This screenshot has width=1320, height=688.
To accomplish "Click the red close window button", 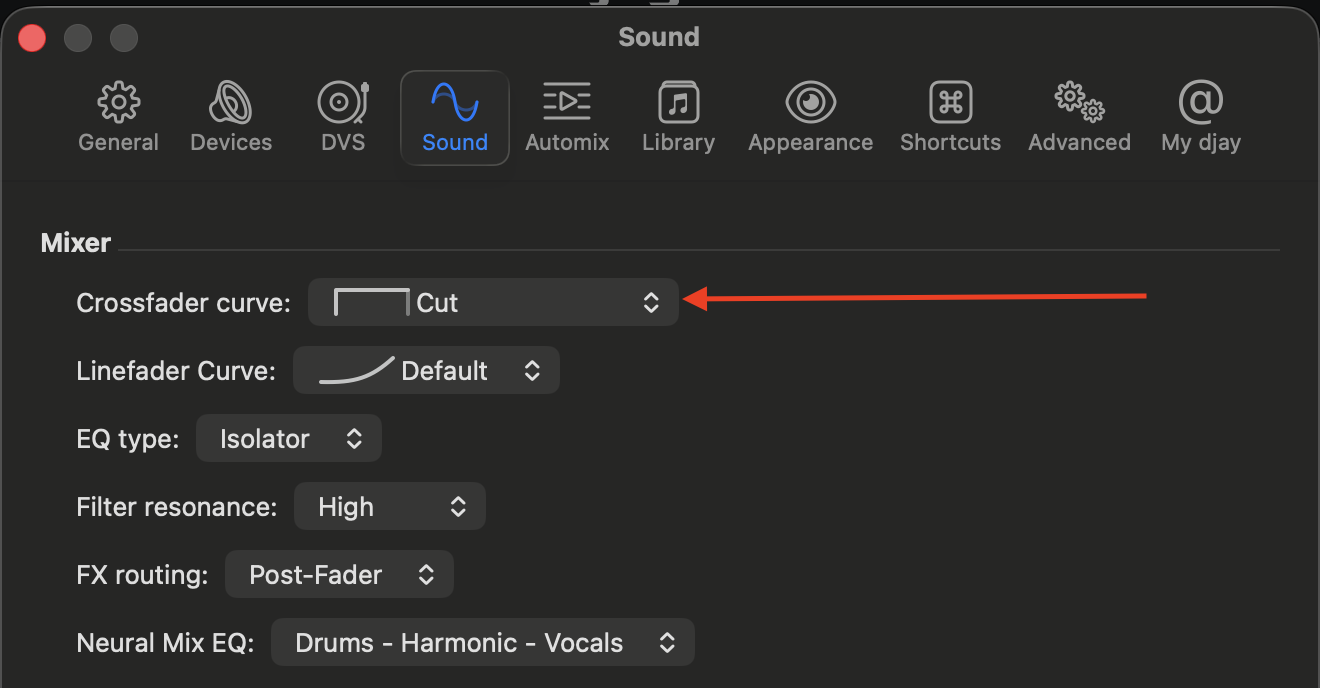I will pos(33,38).
